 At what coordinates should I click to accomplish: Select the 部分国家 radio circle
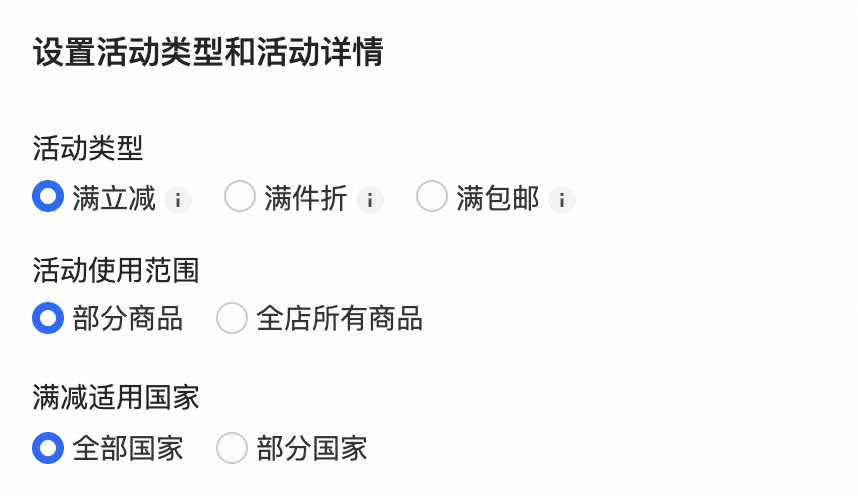point(232,447)
